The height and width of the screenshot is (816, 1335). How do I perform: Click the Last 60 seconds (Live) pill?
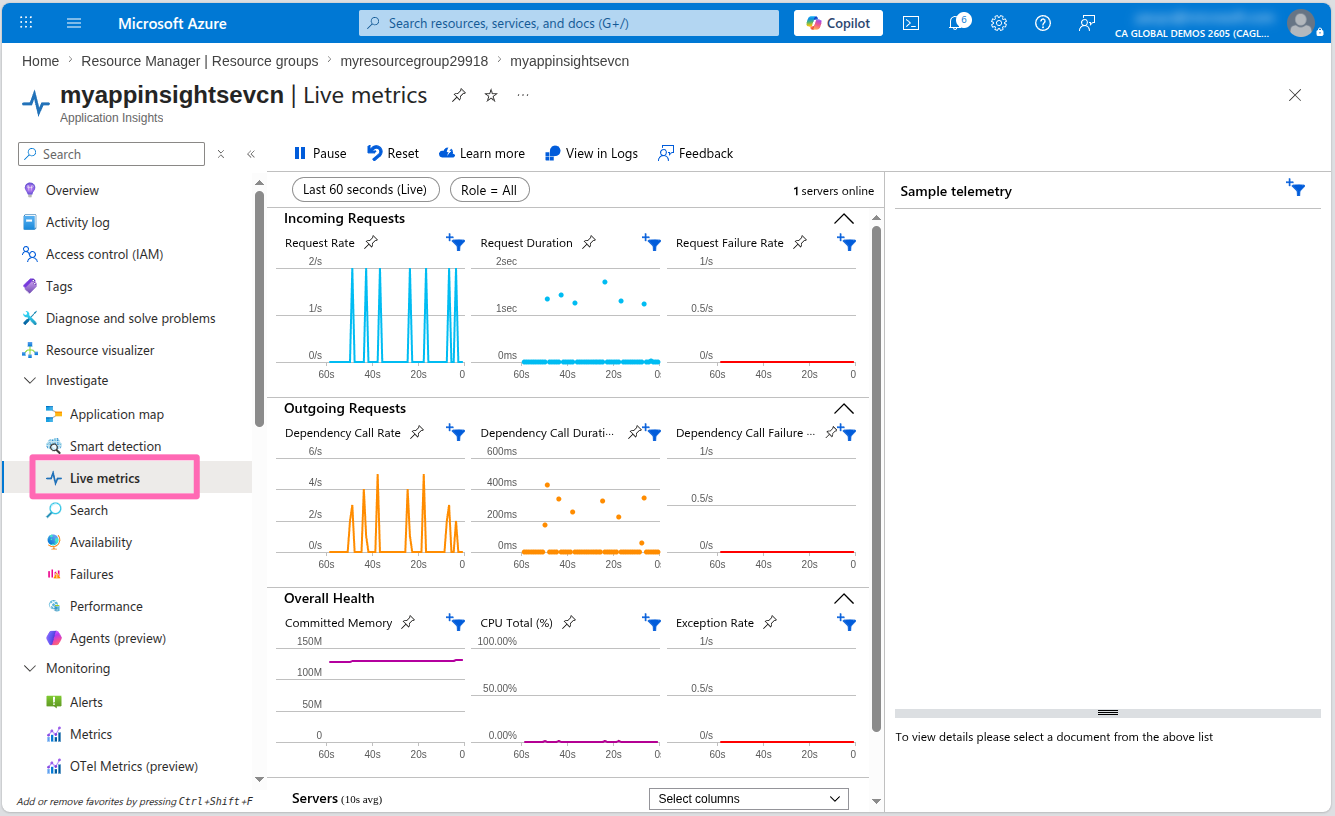[365, 190]
